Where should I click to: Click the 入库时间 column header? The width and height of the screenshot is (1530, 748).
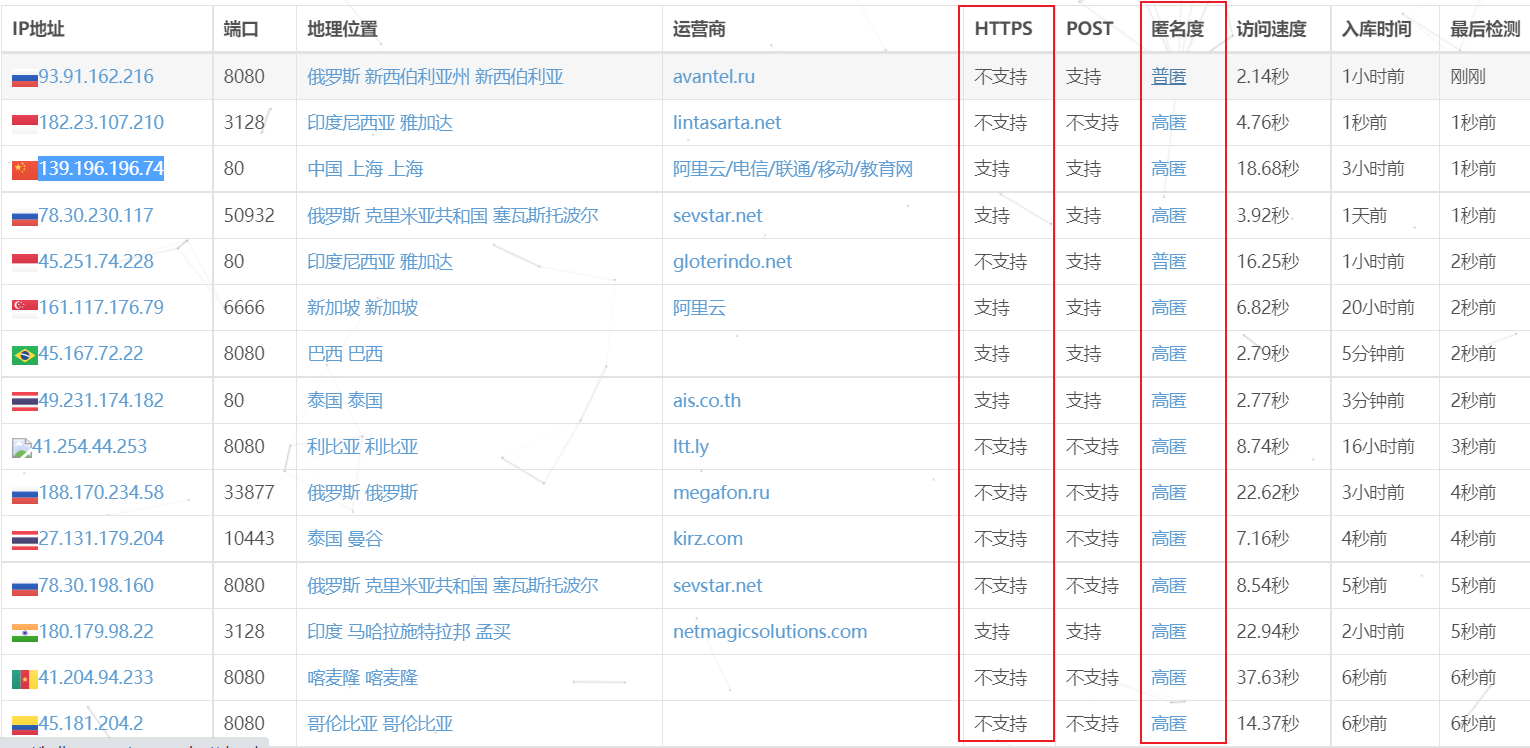click(x=1376, y=29)
